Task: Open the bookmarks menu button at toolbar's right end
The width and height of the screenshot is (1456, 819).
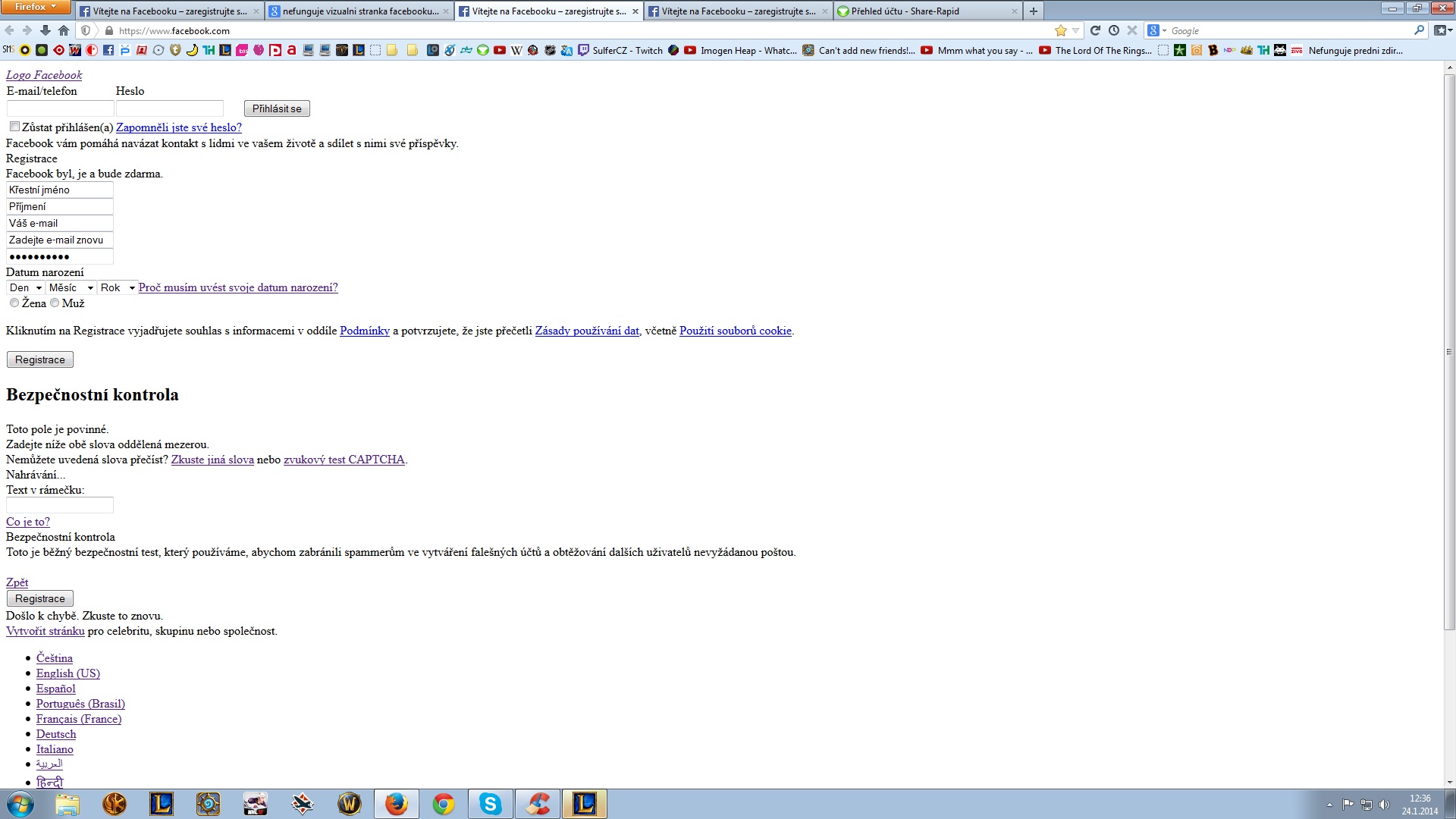Action: [x=1442, y=30]
